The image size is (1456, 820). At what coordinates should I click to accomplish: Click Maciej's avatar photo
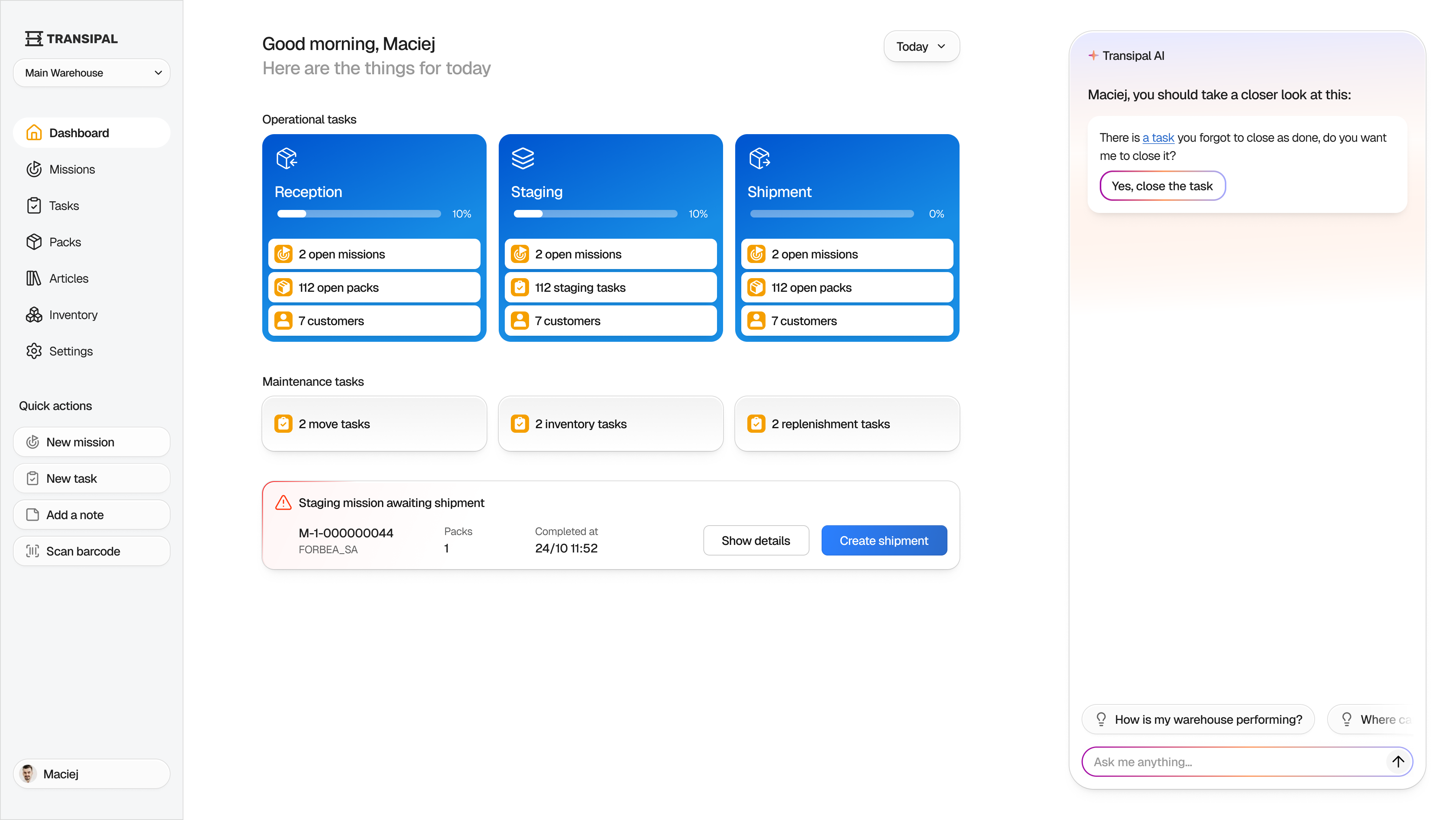tap(28, 774)
